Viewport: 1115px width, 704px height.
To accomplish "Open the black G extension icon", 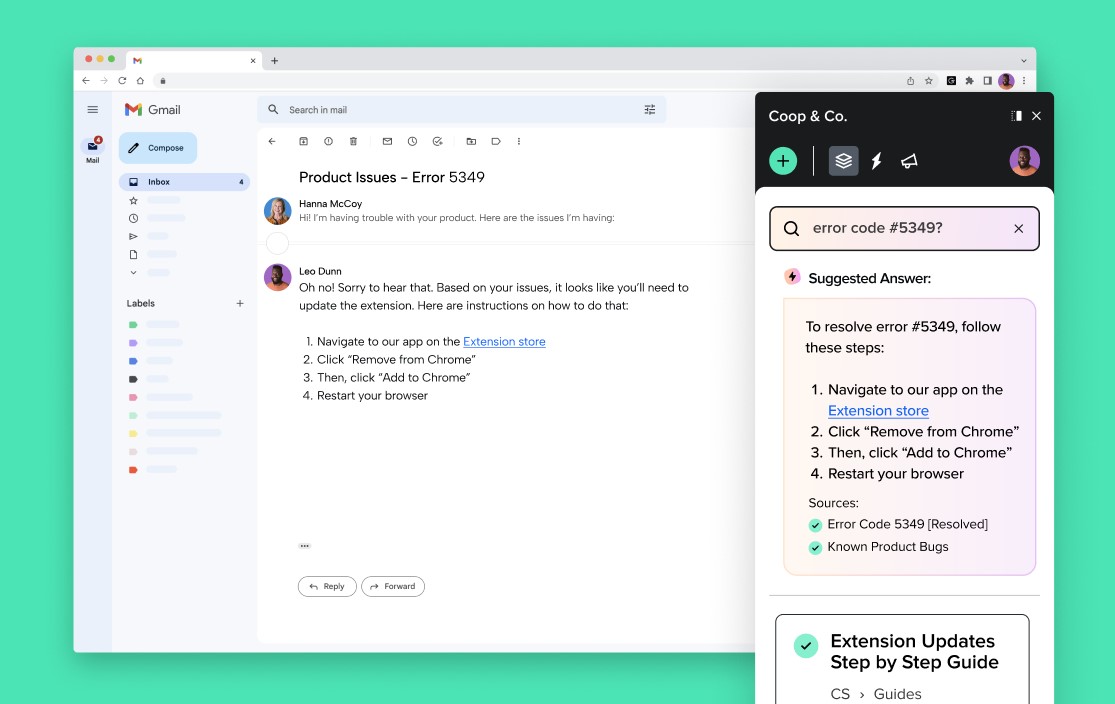I will pos(951,80).
